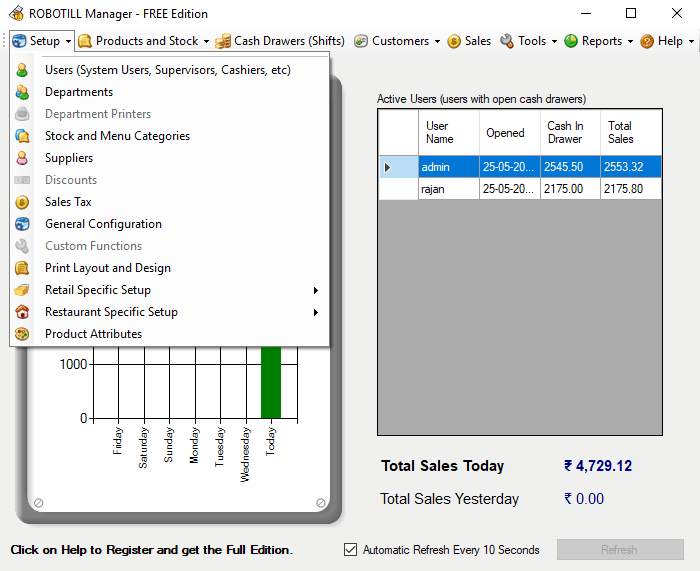Click the Reports pie chart icon
700x571 pixels.
(x=571, y=41)
